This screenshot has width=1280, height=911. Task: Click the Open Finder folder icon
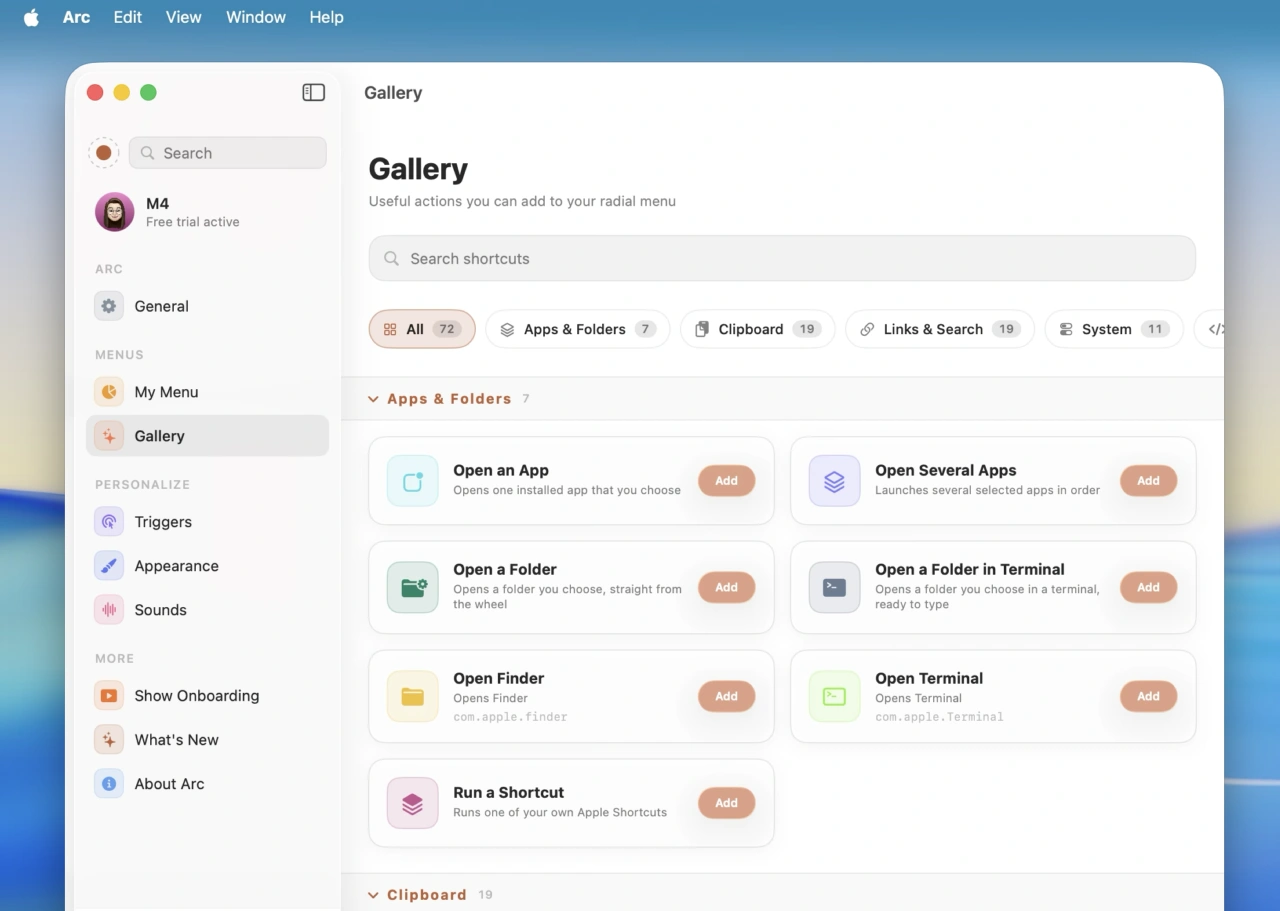point(413,696)
